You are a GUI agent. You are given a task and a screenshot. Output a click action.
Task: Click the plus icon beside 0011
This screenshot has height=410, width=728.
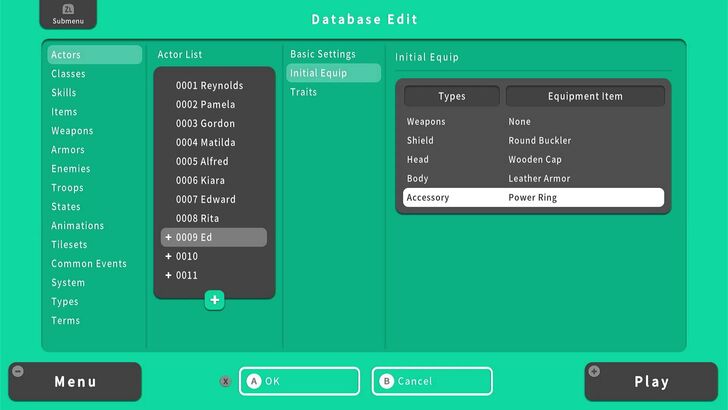tap(169, 275)
